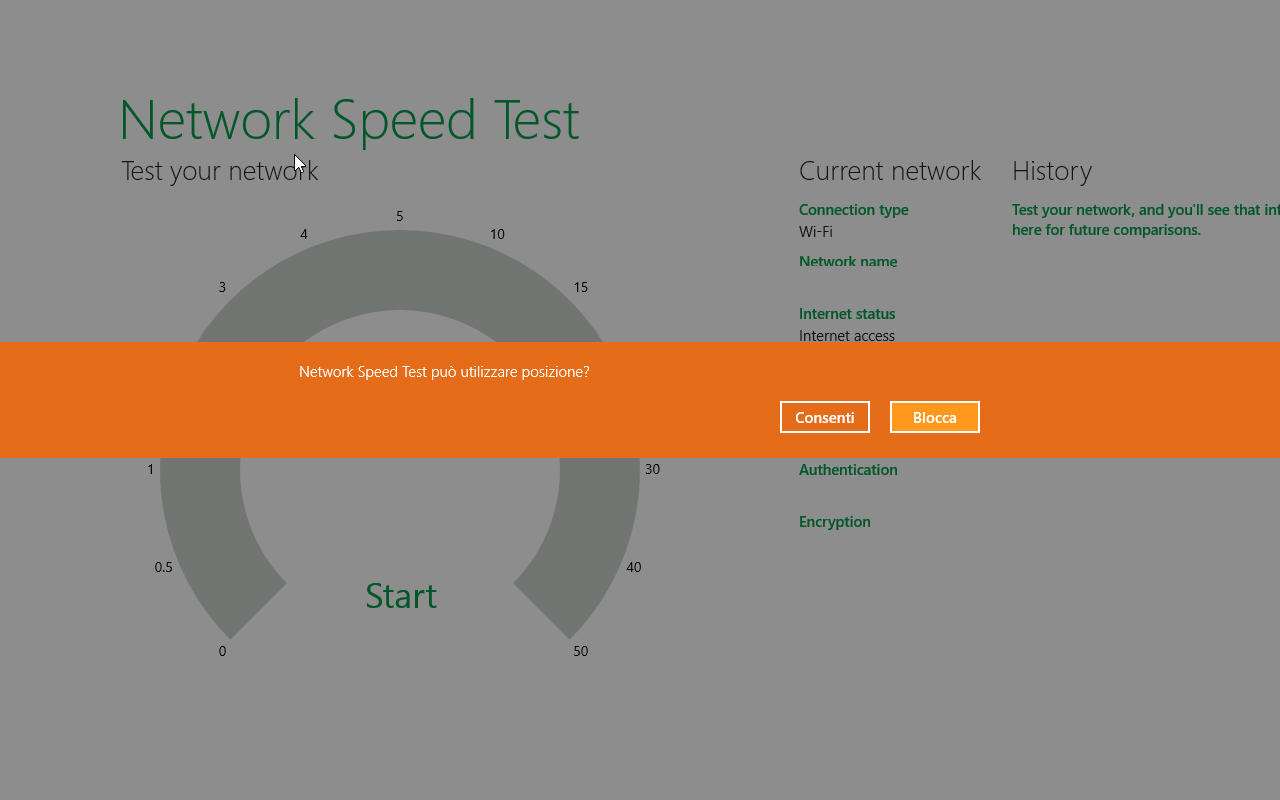The height and width of the screenshot is (800, 1280).
Task: Click the gauge tick label 40
Action: pyautogui.click(x=634, y=567)
